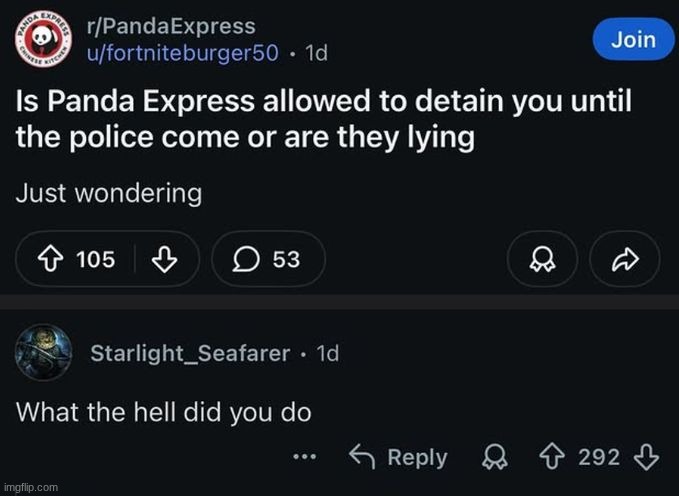Click the 'Just wondering' post body
The image size is (679, 496).
[108, 193]
